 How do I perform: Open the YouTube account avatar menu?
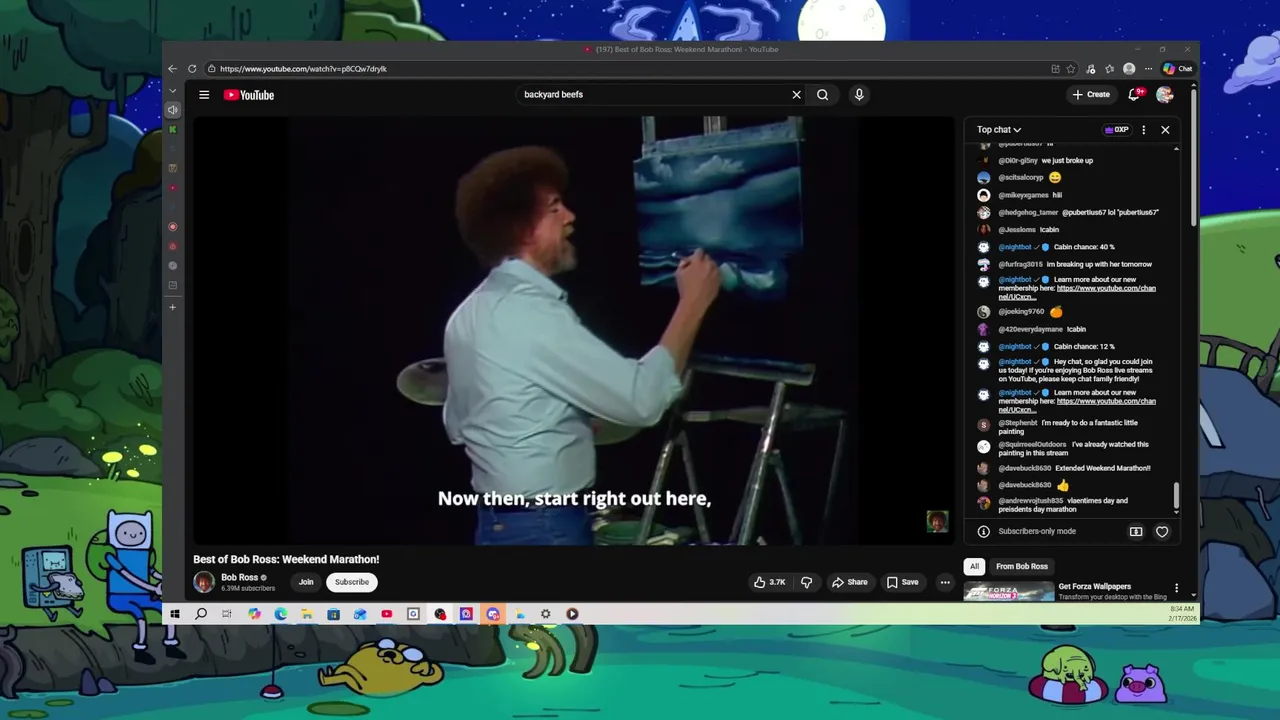click(1164, 94)
